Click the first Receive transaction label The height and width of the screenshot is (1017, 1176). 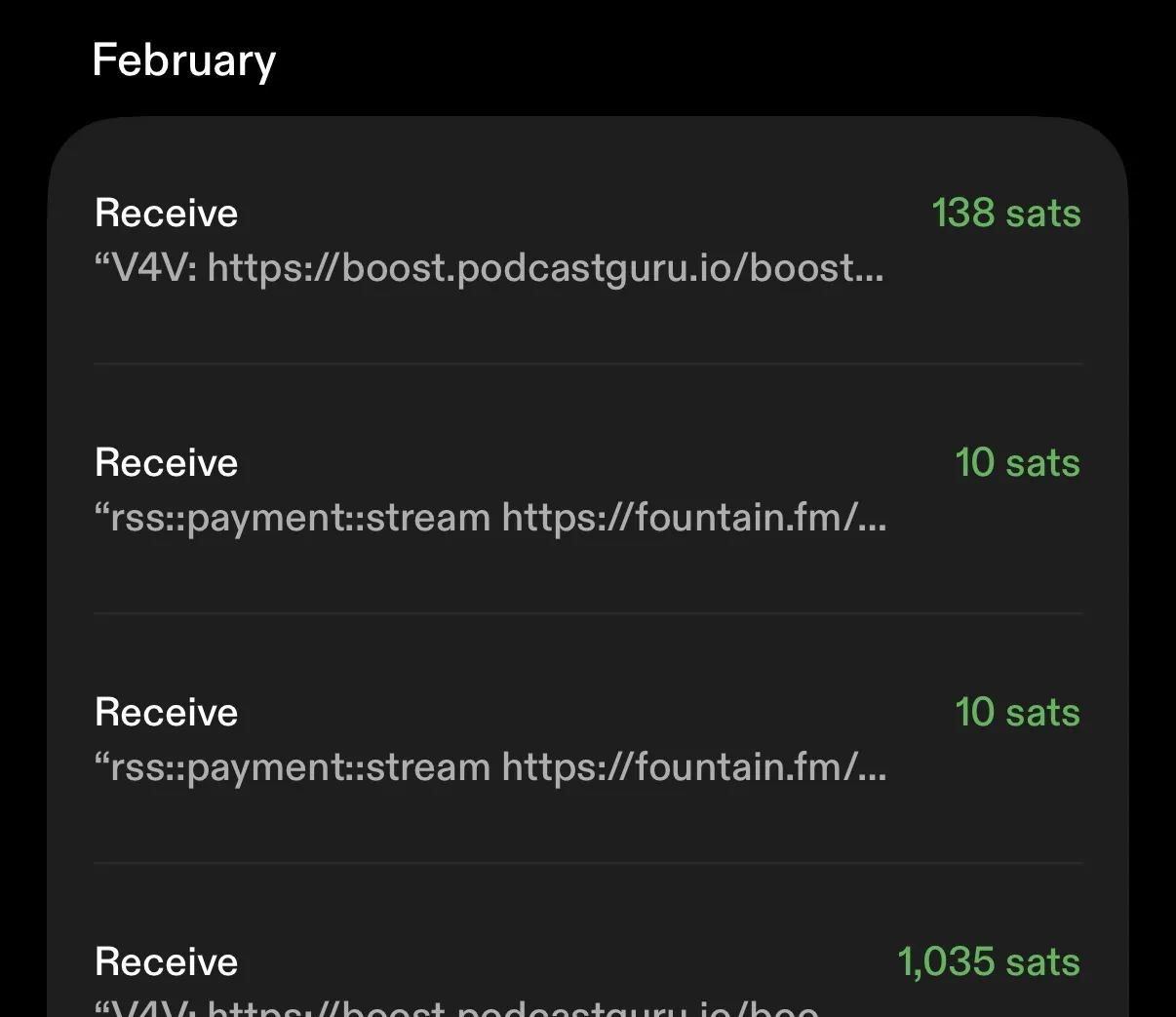pos(166,213)
